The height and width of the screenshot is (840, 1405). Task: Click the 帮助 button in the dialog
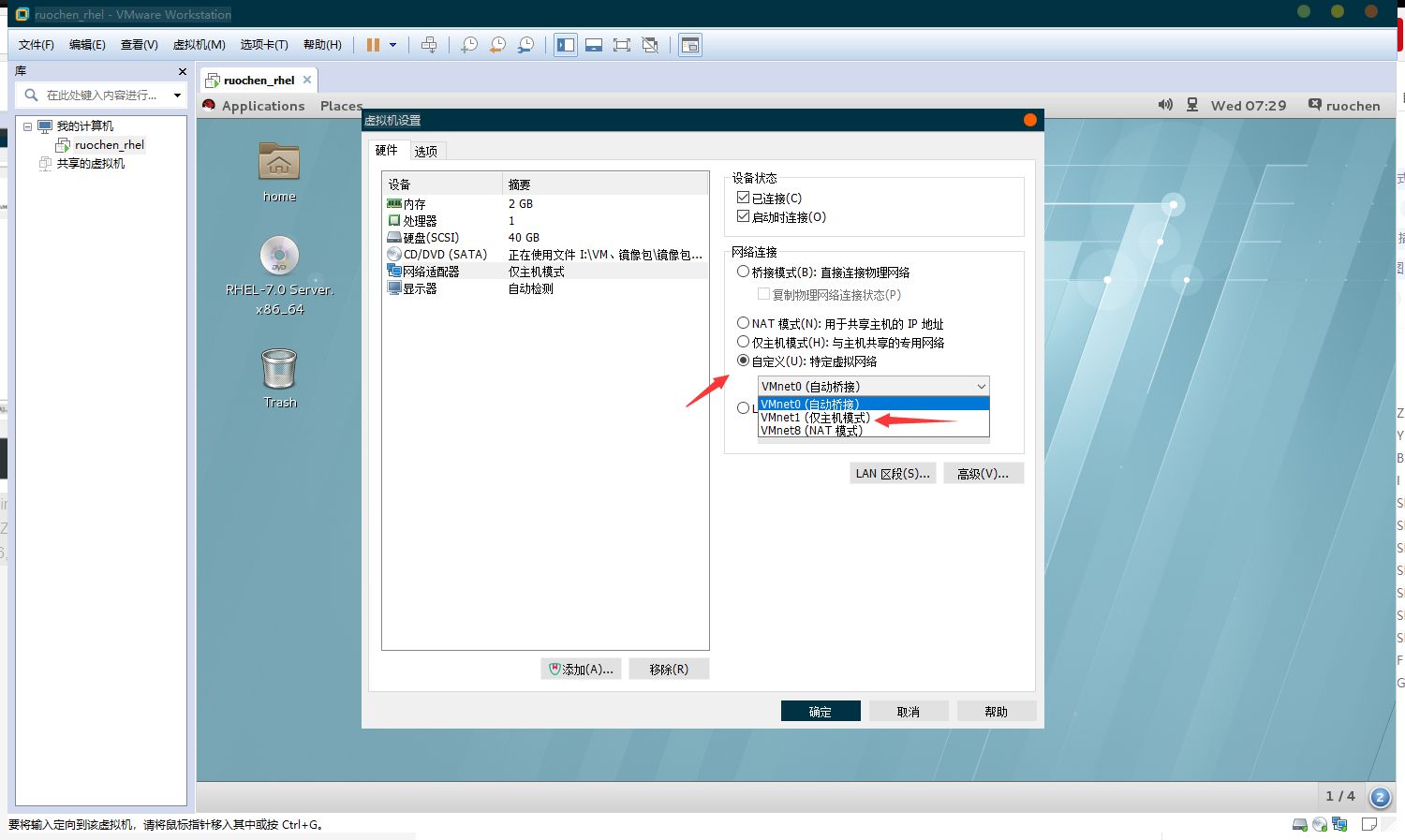(x=997, y=712)
